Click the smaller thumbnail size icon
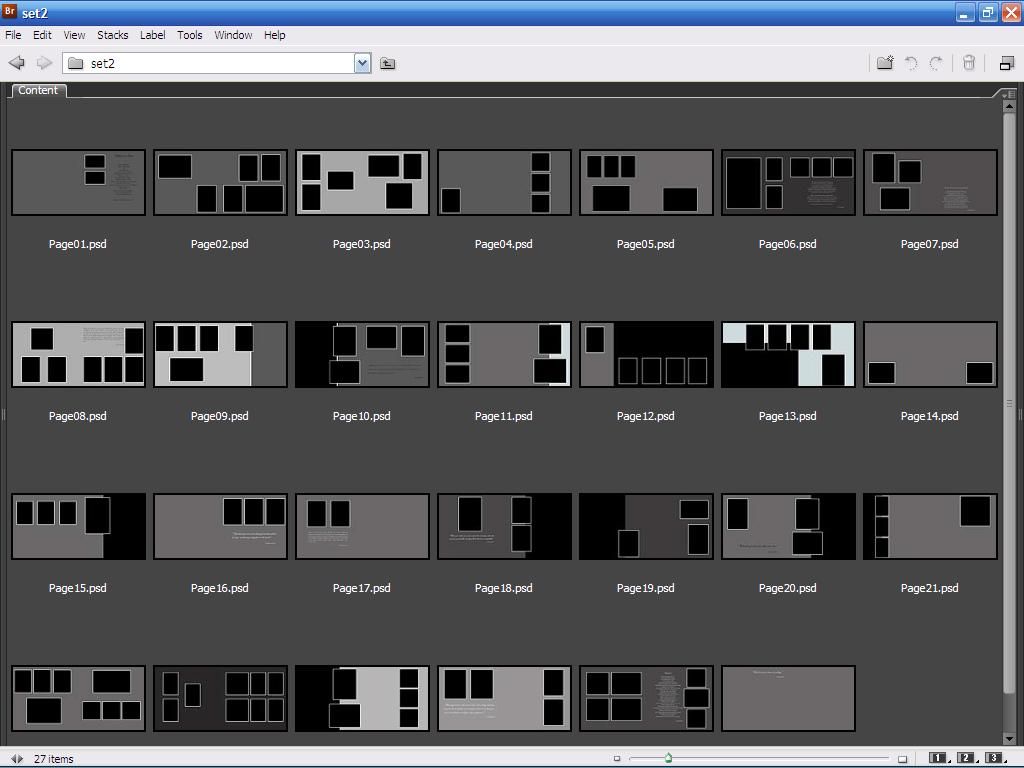Screen dimensions: 1024x768 tap(616, 758)
